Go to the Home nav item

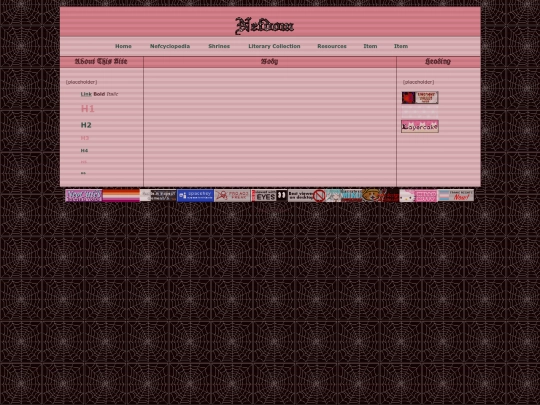pyautogui.click(x=123, y=46)
